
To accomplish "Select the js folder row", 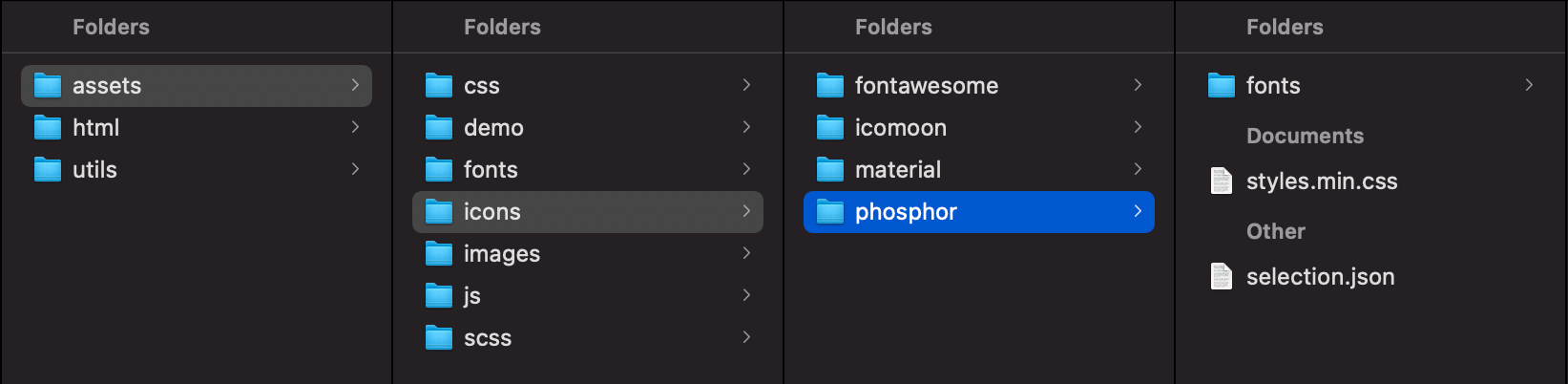I will pyautogui.click(x=587, y=296).
